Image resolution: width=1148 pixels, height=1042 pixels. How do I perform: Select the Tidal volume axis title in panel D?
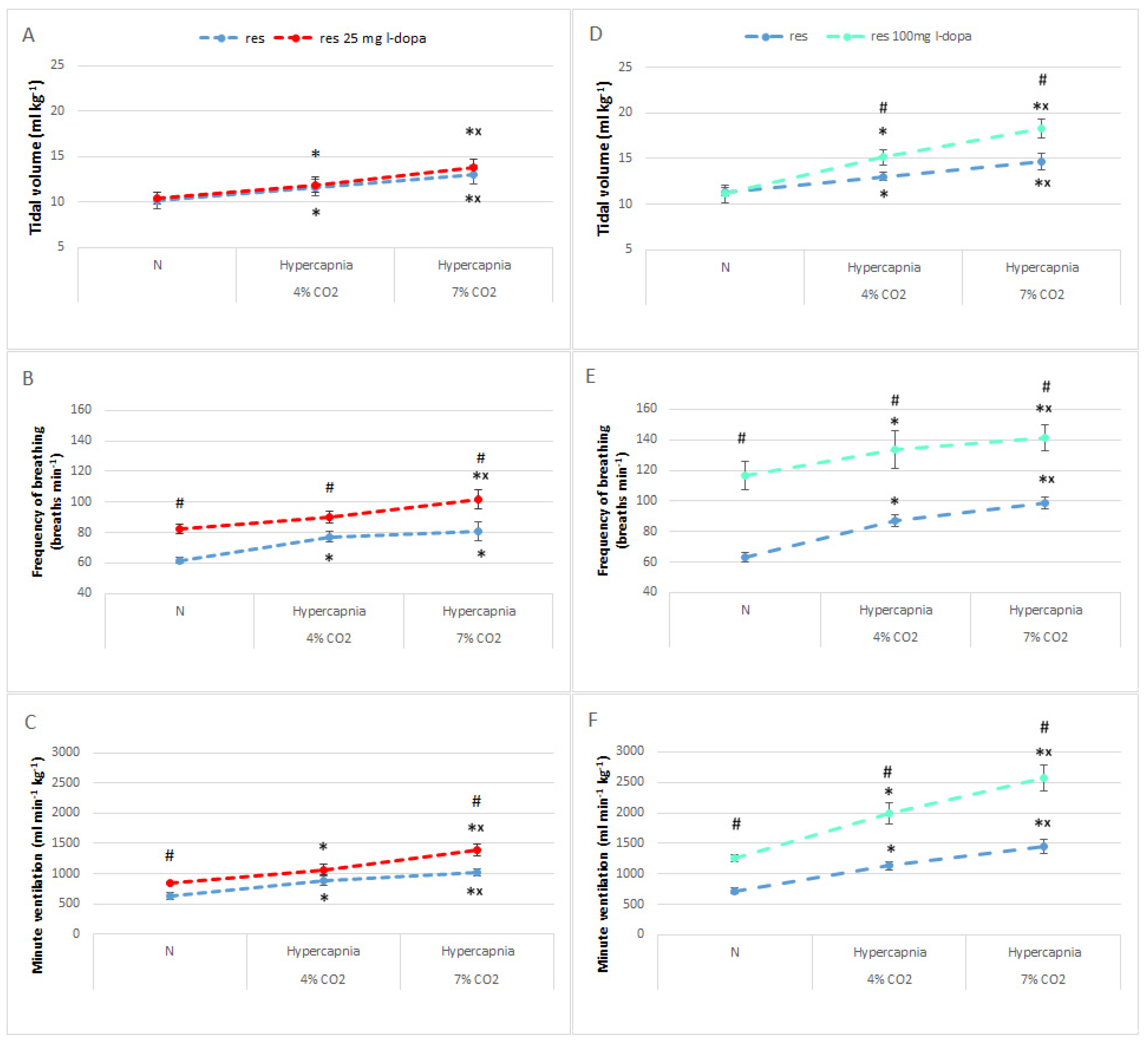[x=604, y=158]
